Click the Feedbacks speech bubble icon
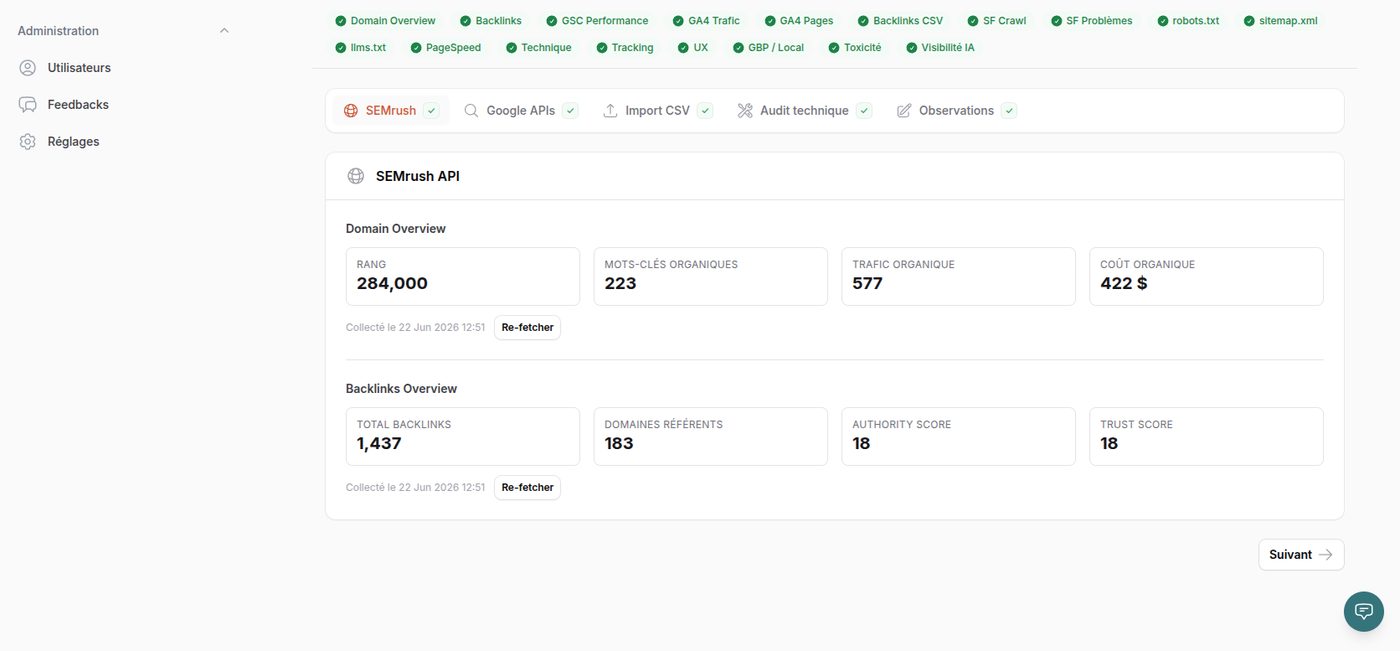The height and width of the screenshot is (651, 1400). tap(28, 105)
